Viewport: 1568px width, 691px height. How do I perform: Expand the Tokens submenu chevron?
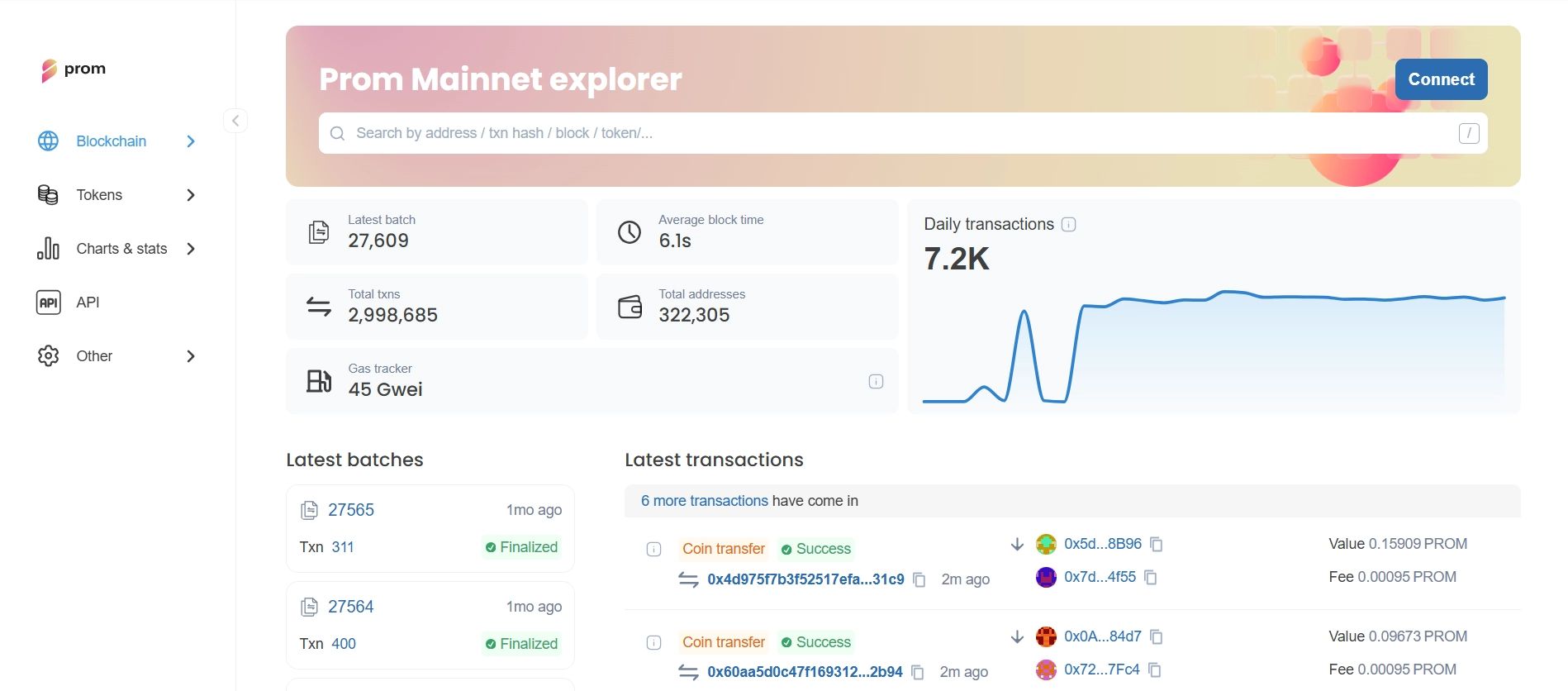point(191,195)
